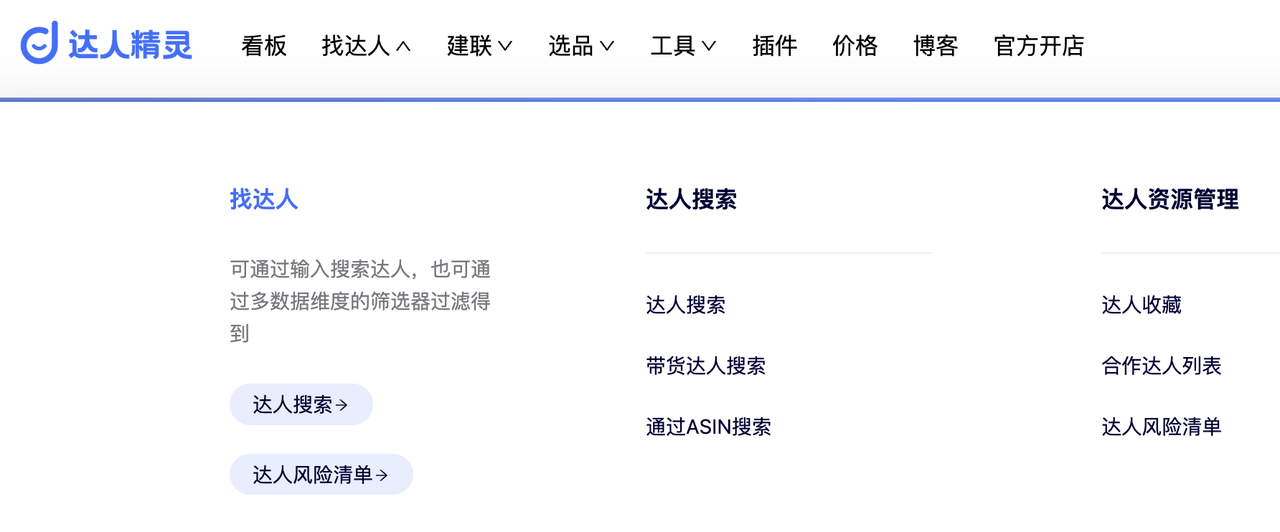Open the 带货达人搜索 link
Screen dimensions: 1280x532
pos(706,366)
